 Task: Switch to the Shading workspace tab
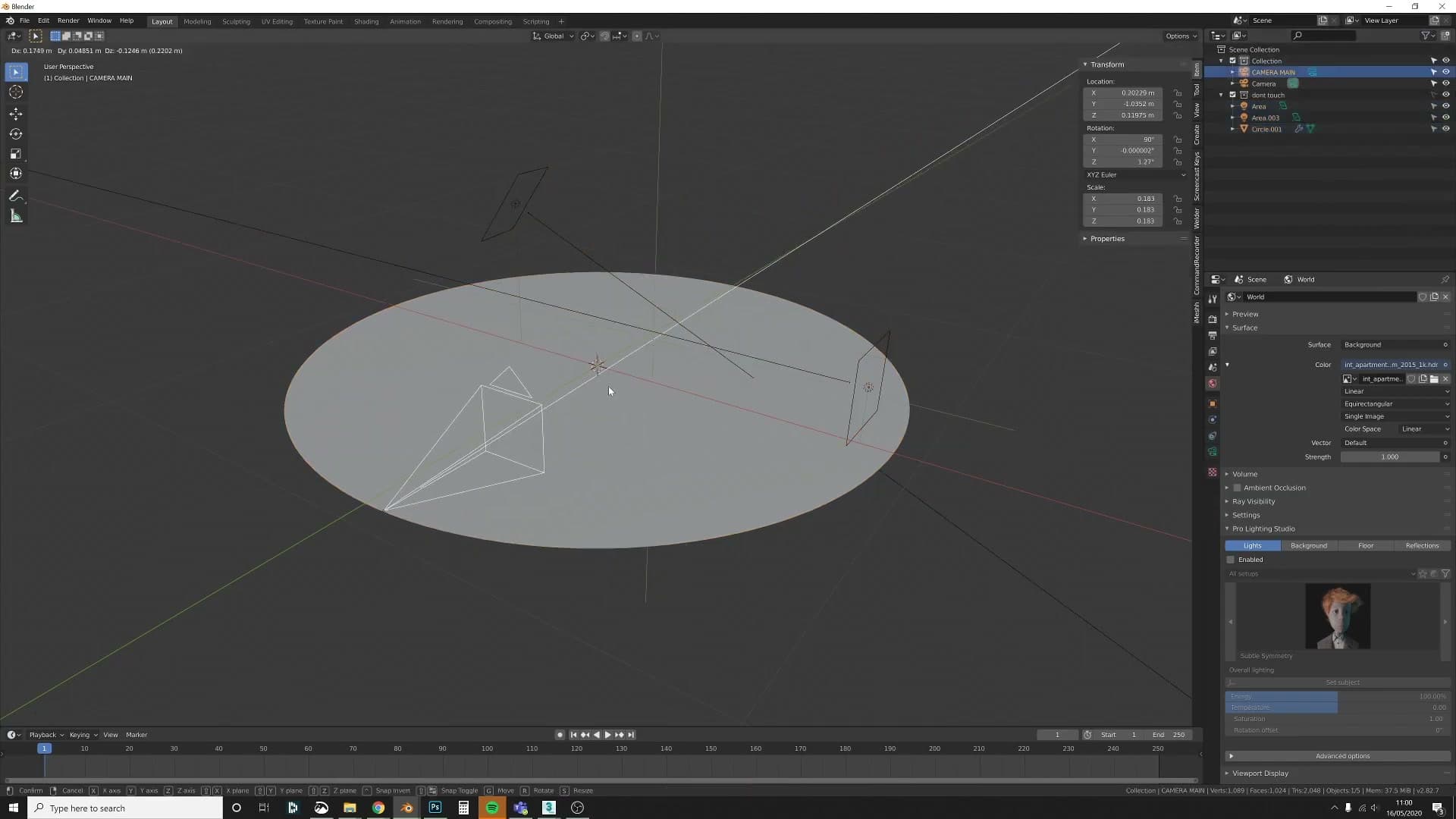click(x=366, y=21)
